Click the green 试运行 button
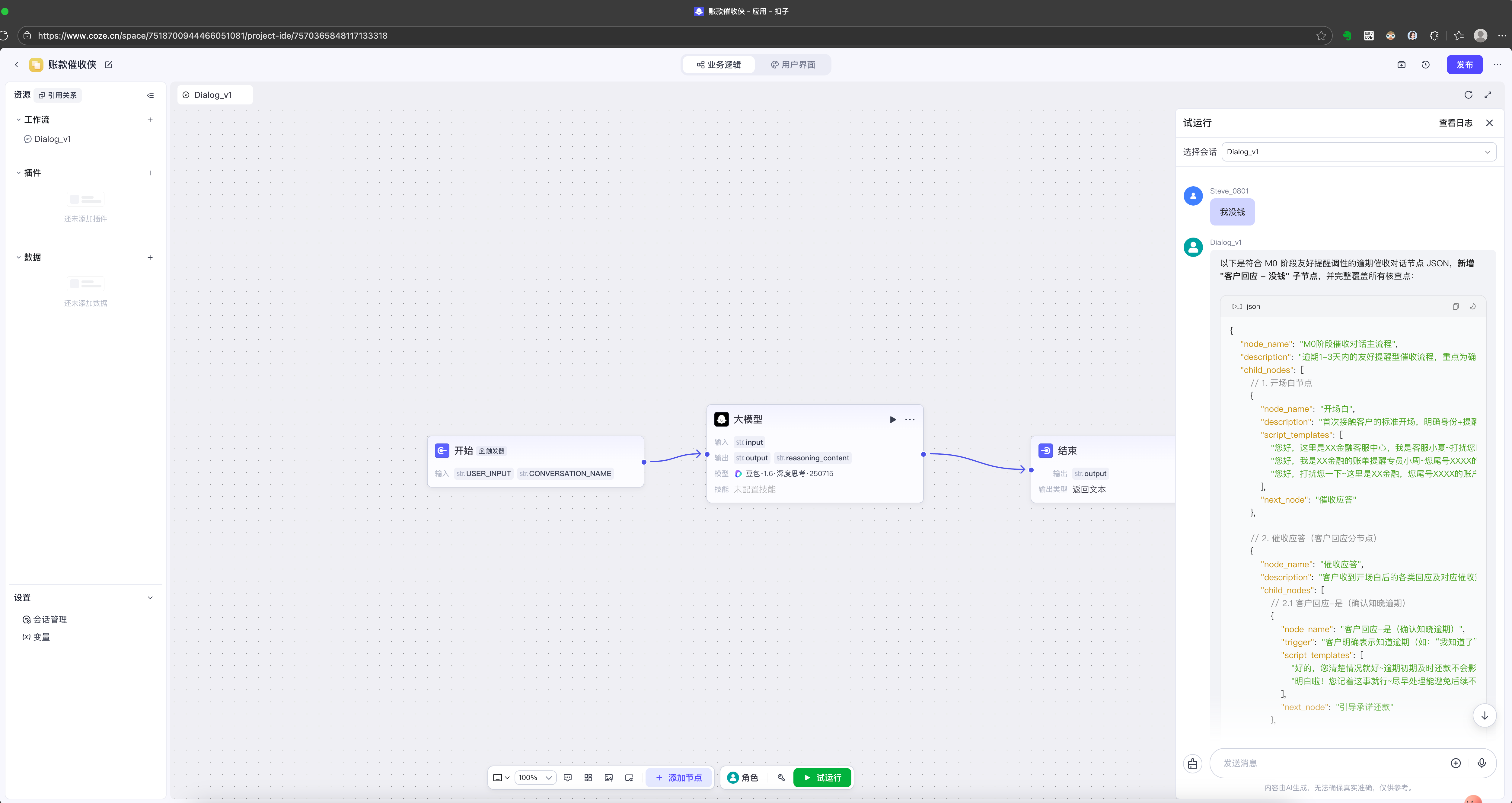Screen dimensions: 1512x803 coord(822,778)
